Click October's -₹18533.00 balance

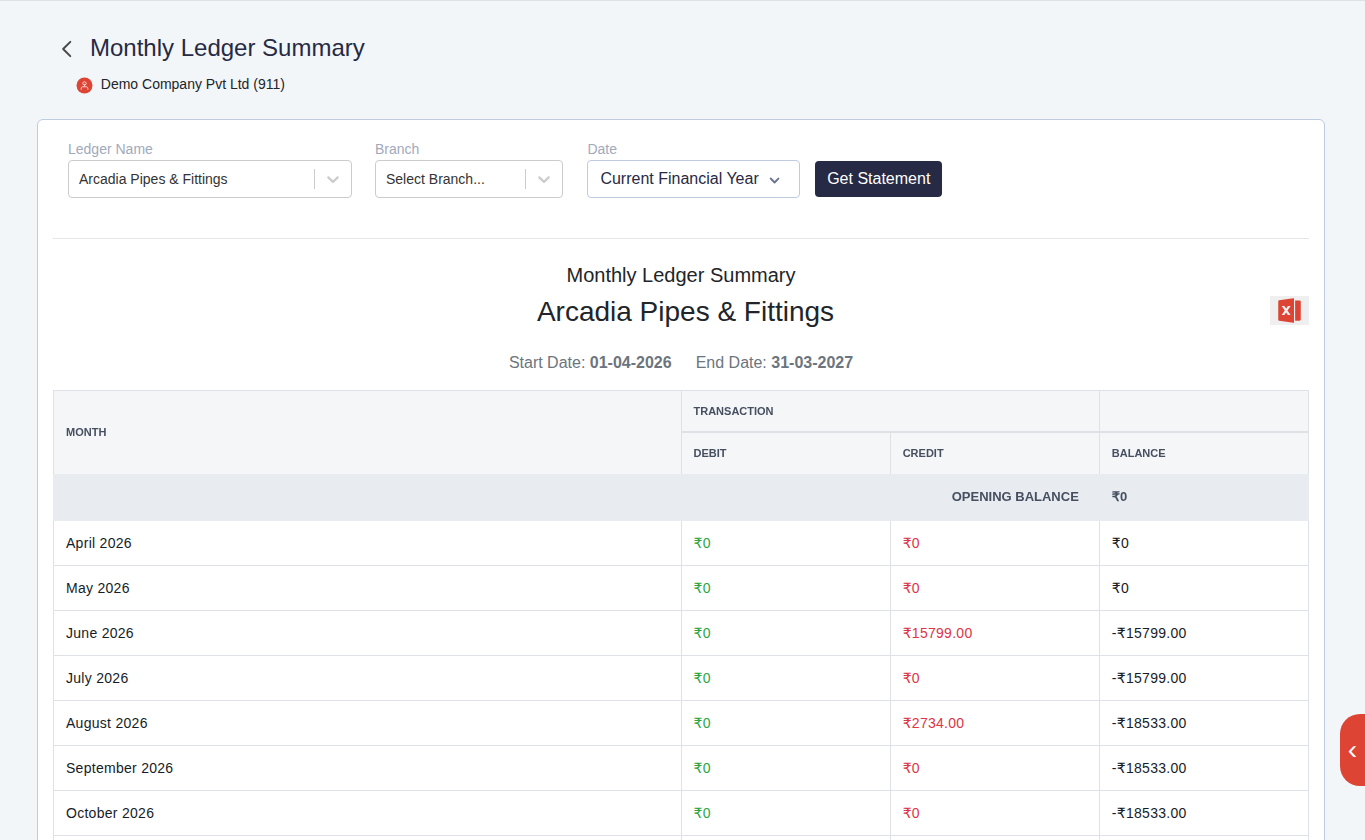pyautogui.click(x=1149, y=813)
